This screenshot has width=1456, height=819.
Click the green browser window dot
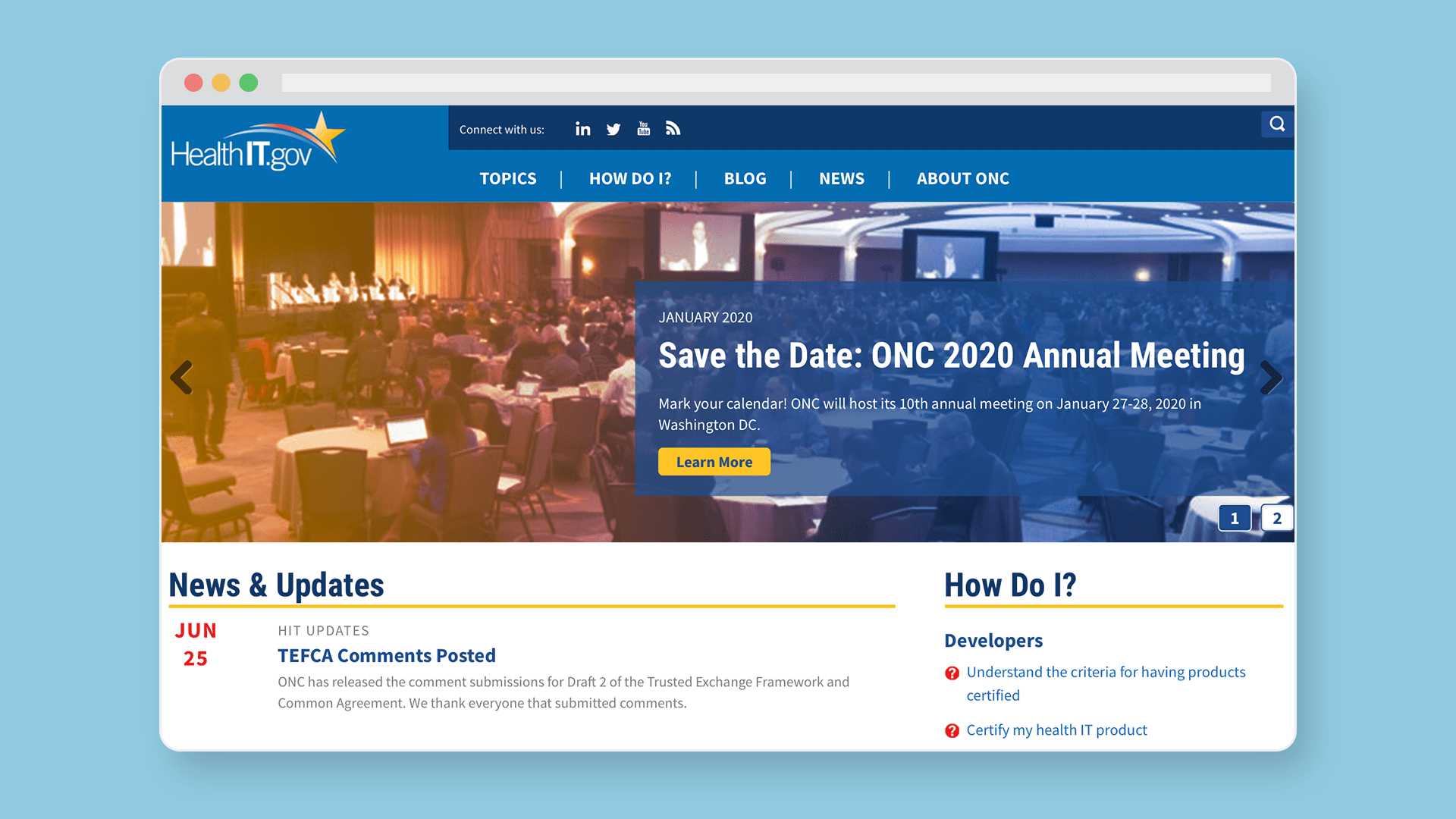pyautogui.click(x=249, y=83)
